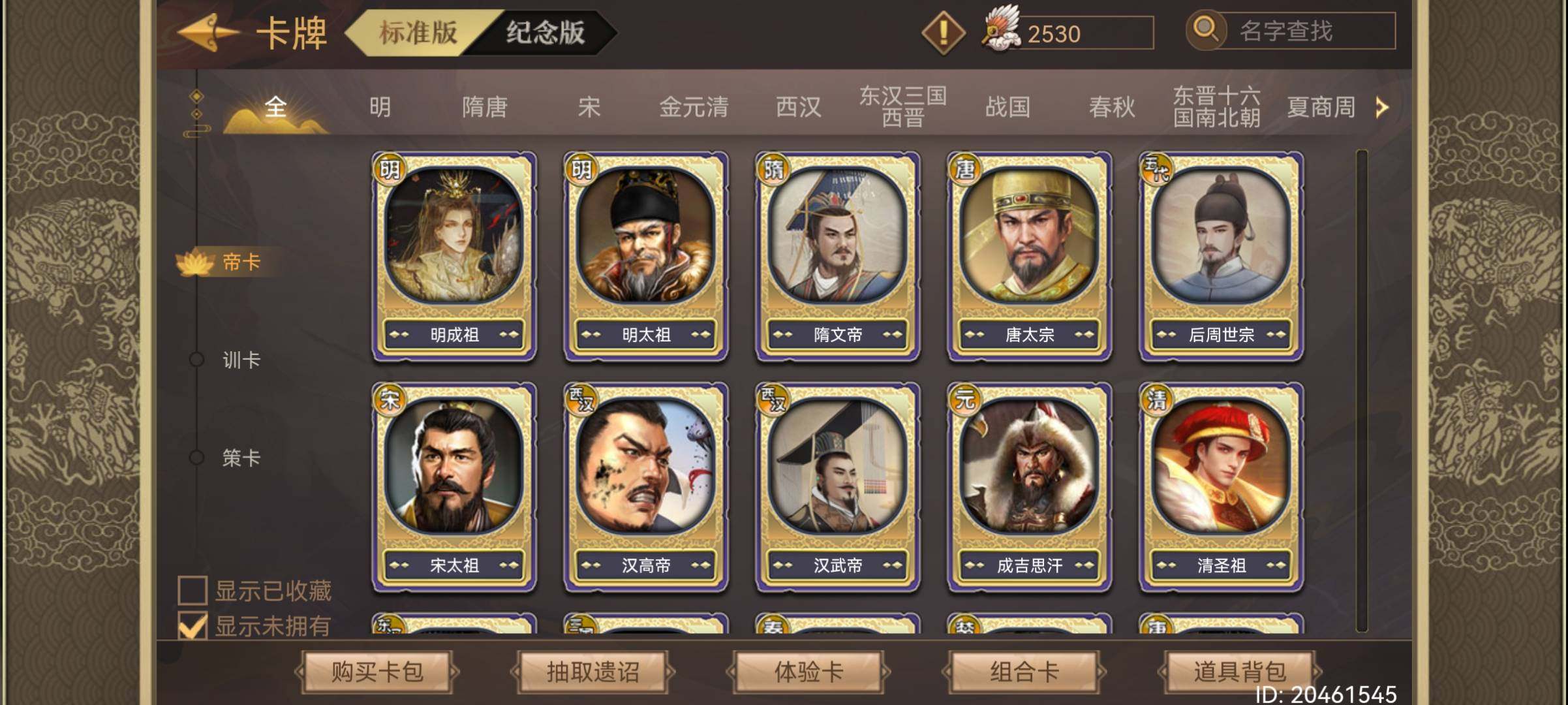Viewport: 1568px width, 705px height.
Task: Select the 清圣祖 card
Action: 1221,488
